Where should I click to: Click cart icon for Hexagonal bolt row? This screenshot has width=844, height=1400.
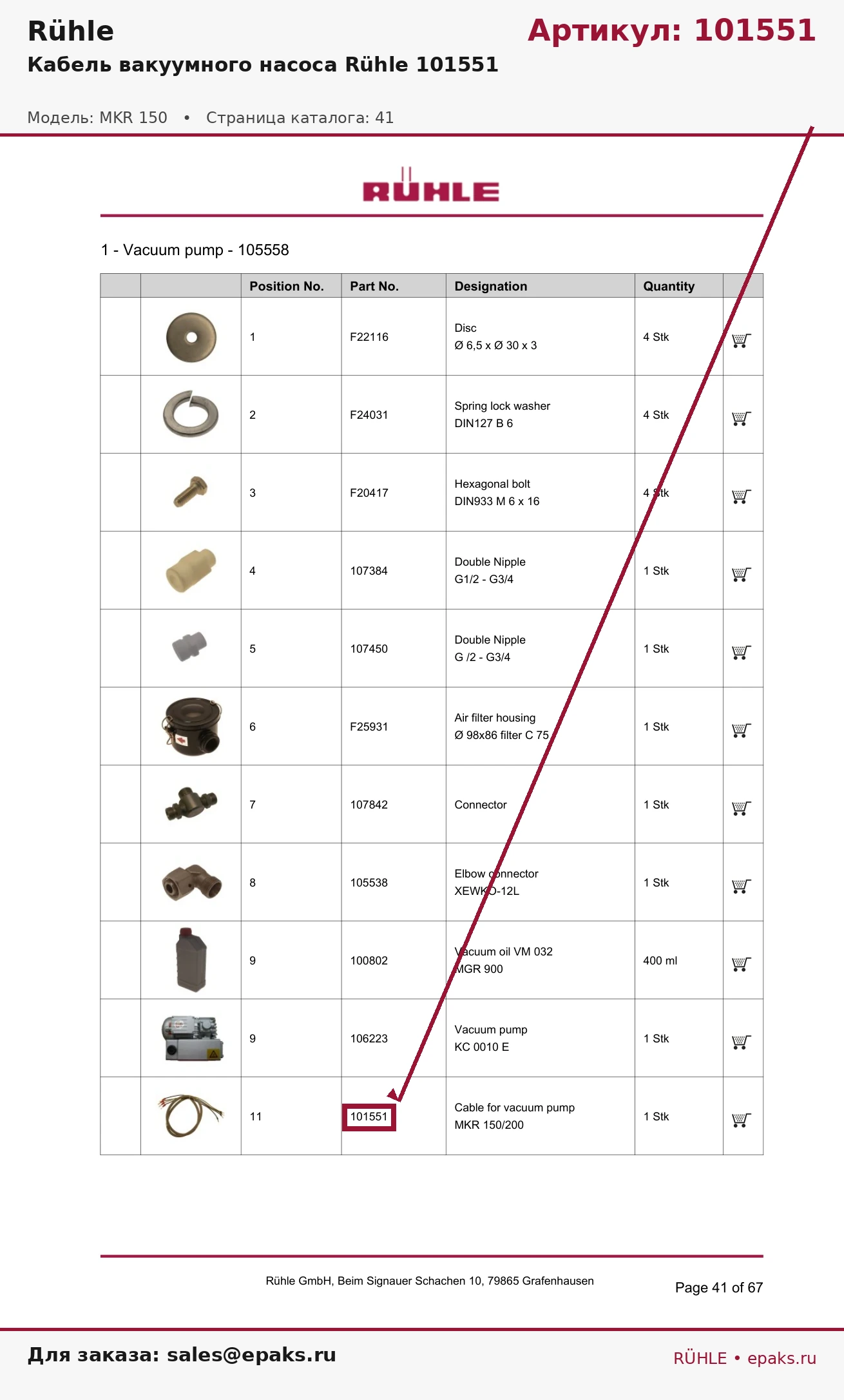click(742, 496)
